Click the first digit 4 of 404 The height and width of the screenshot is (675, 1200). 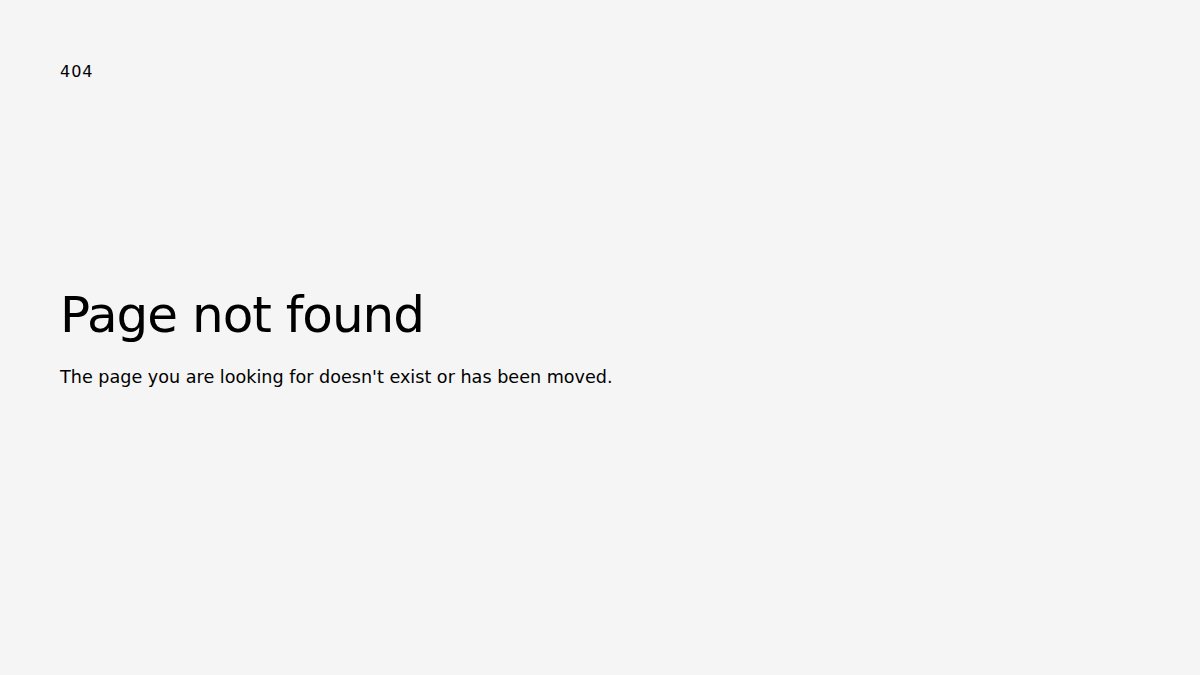tap(65, 71)
